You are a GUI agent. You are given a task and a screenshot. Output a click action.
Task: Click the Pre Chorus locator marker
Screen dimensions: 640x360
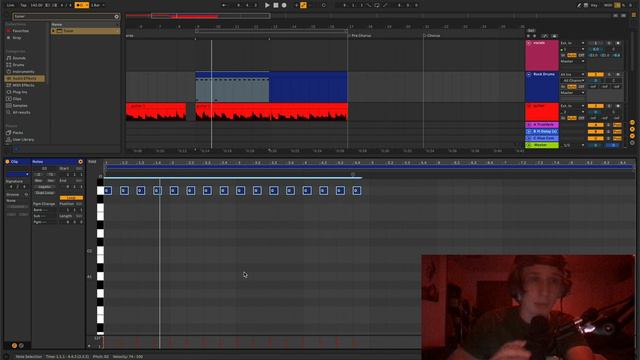pyautogui.click(x=361, y=36)
